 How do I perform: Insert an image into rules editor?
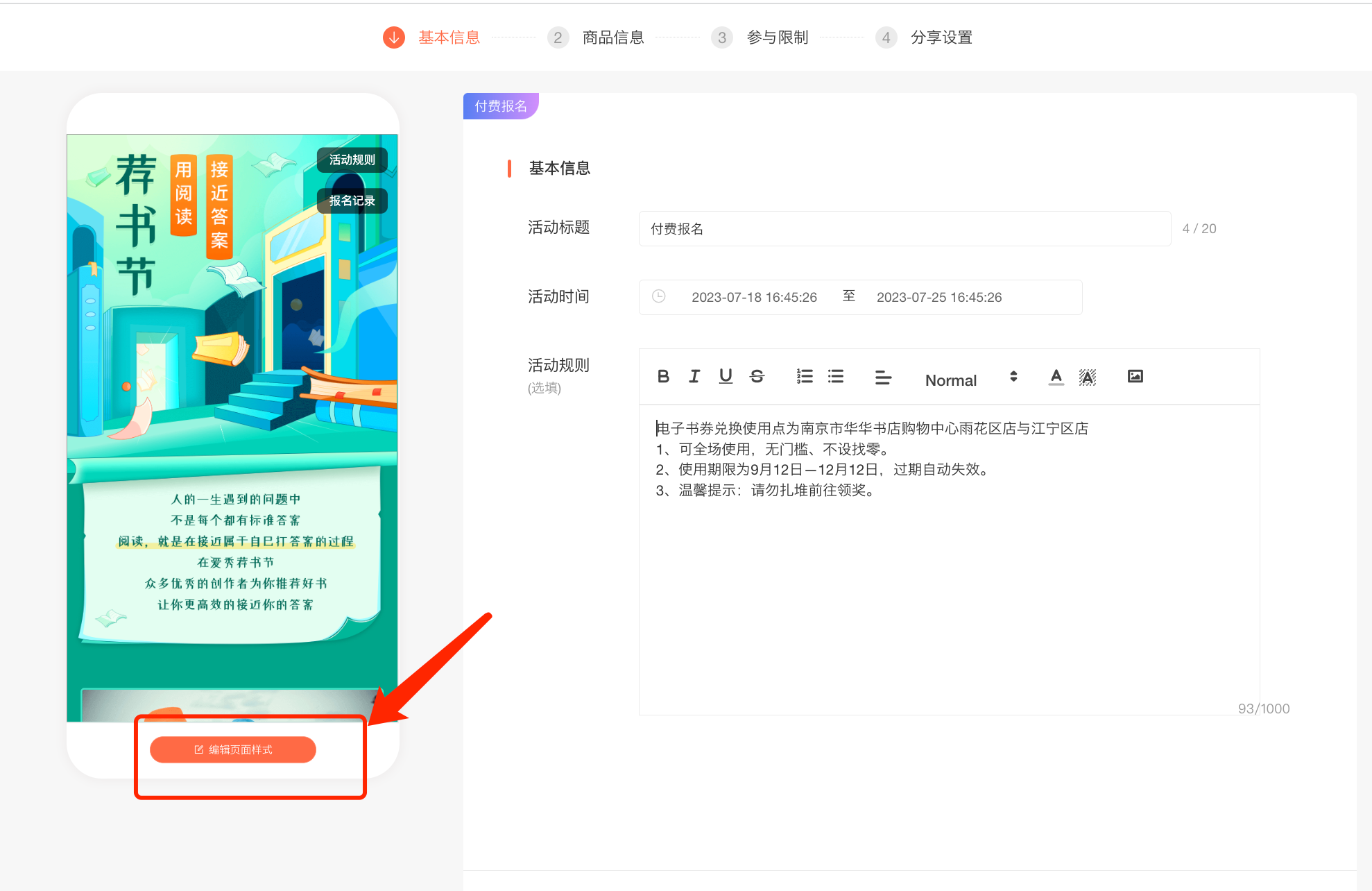pos(1135,377)
